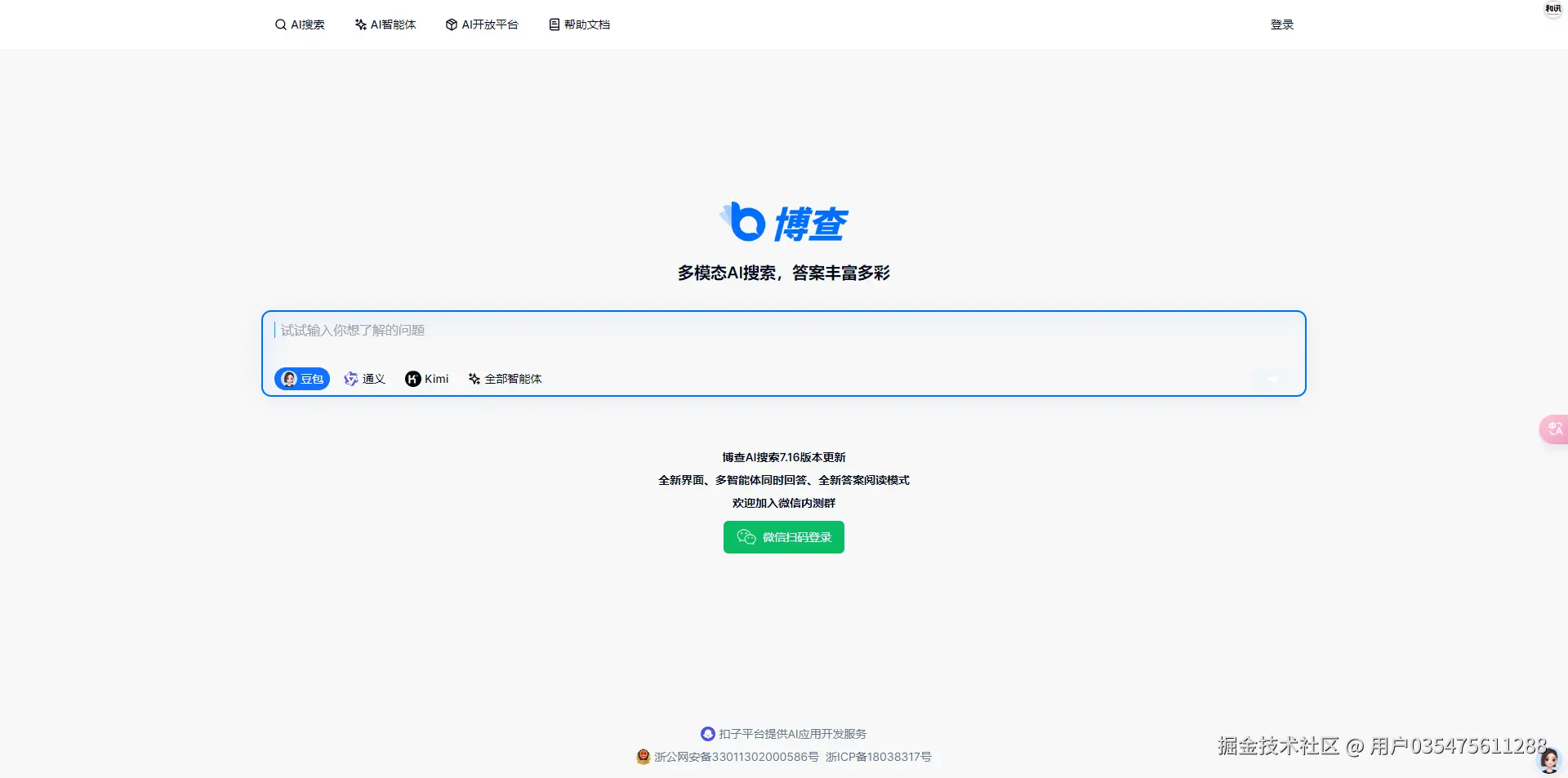Click the green 微信扫码登录 button
This screenshot has height=778, width=1568.
coord(784,537)
